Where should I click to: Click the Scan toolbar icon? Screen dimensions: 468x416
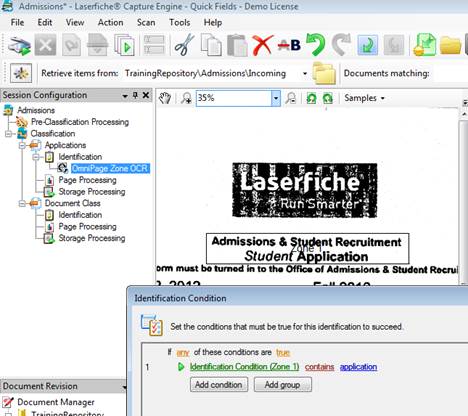point(20,45)
